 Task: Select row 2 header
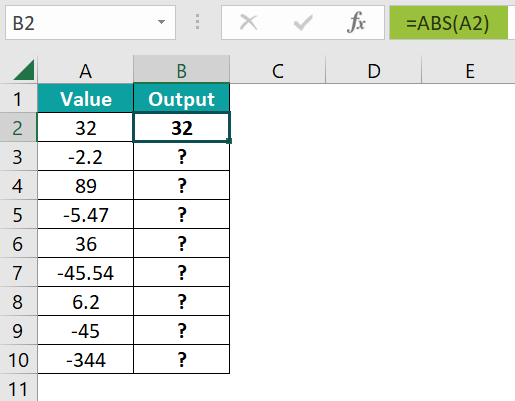(x=18, y=127)
